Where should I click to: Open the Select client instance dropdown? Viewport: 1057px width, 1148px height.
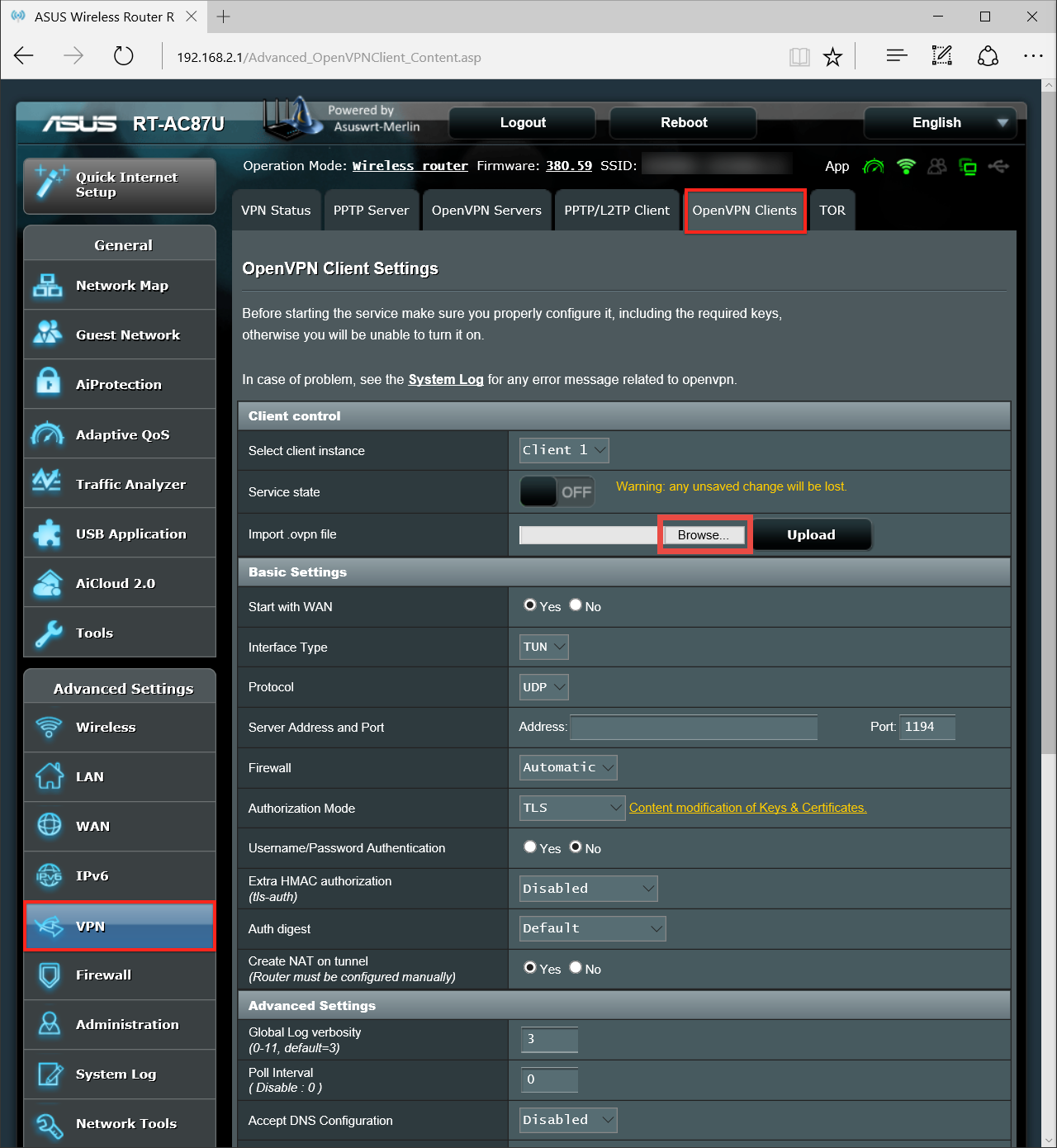click(564, 450)
